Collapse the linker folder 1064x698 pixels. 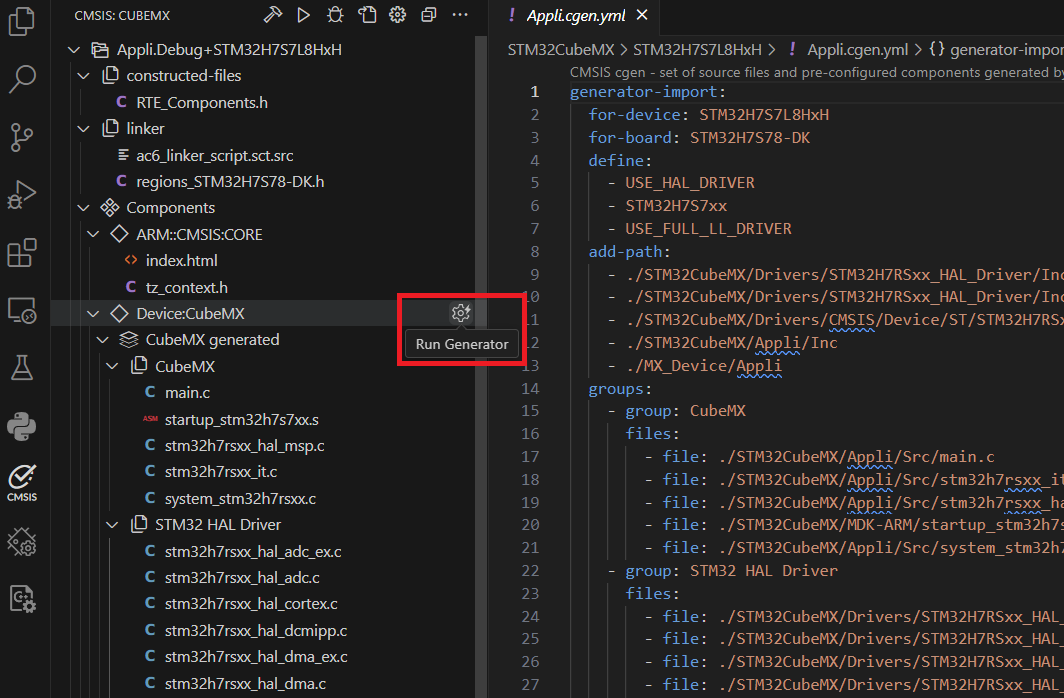pyautogui.click(x=83, y=129)
